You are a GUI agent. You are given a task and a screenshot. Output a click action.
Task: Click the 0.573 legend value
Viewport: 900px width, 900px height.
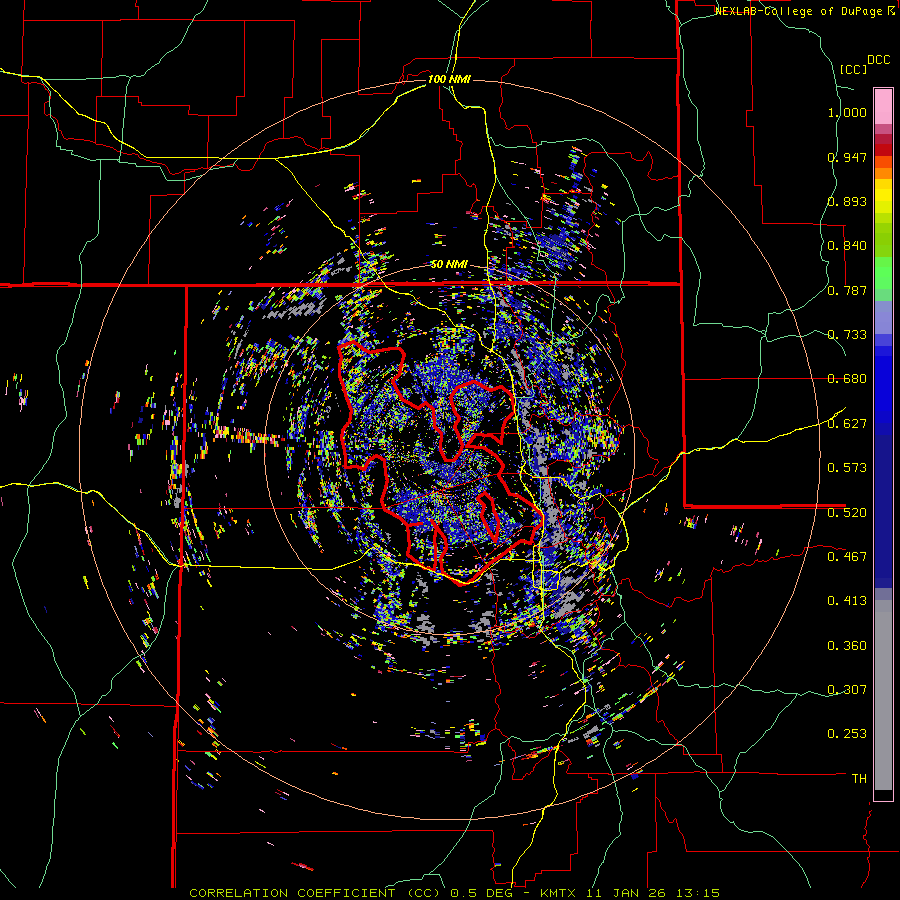(x=847, y=468)
